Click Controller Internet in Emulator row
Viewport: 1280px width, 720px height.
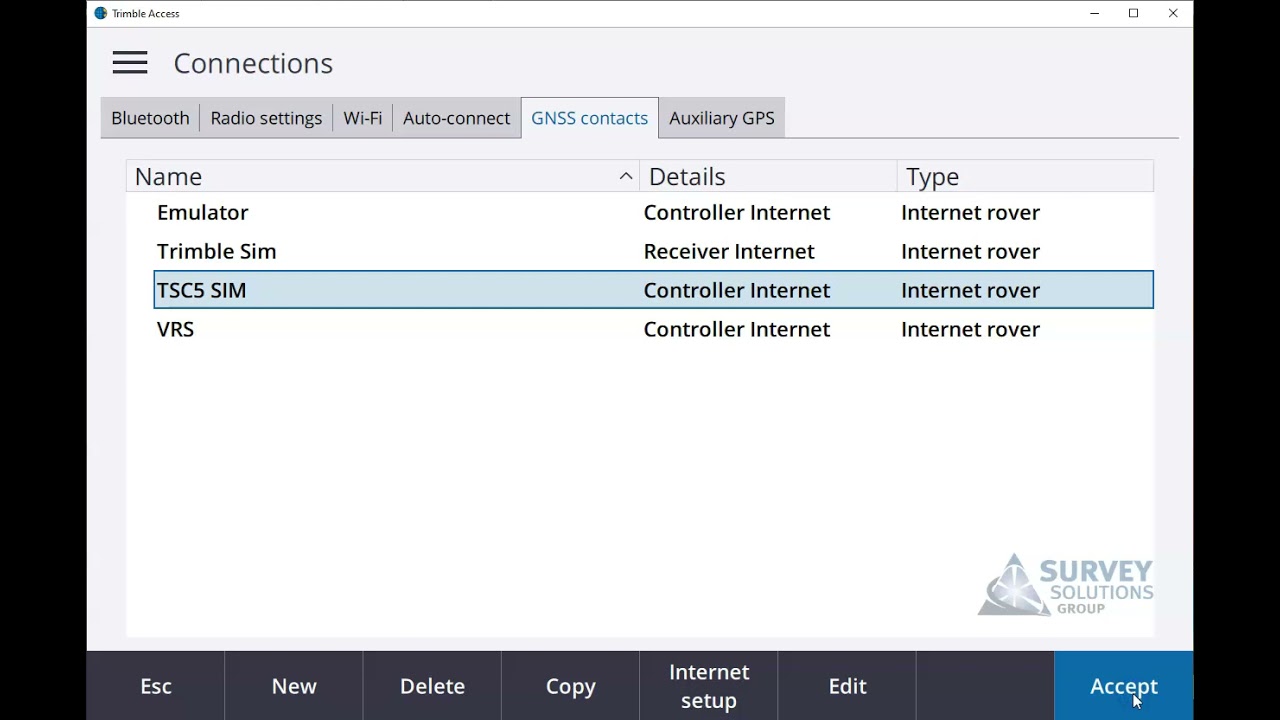(x=737, y=212)
